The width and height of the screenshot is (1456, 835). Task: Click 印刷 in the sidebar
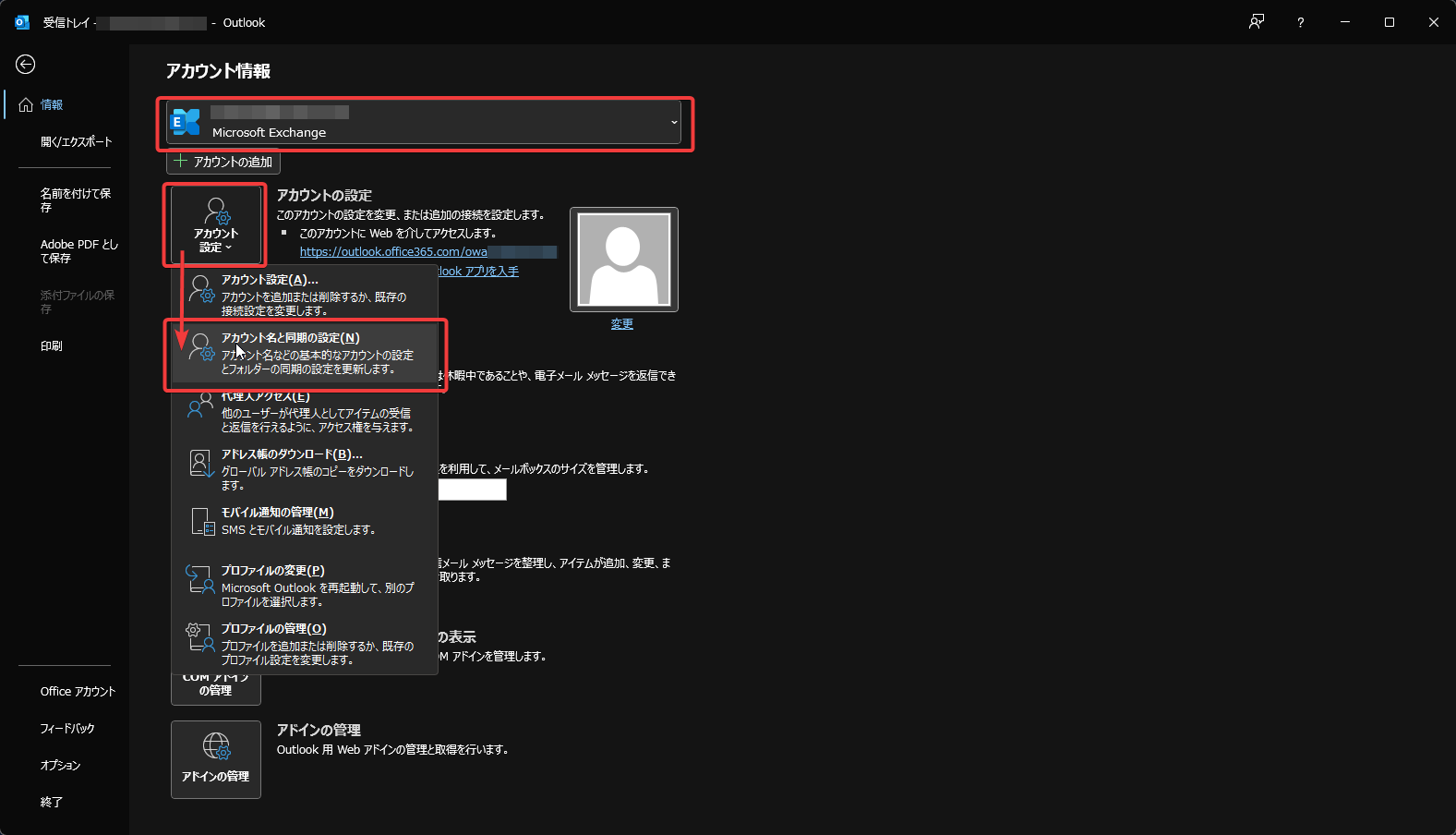coord(52,346)
